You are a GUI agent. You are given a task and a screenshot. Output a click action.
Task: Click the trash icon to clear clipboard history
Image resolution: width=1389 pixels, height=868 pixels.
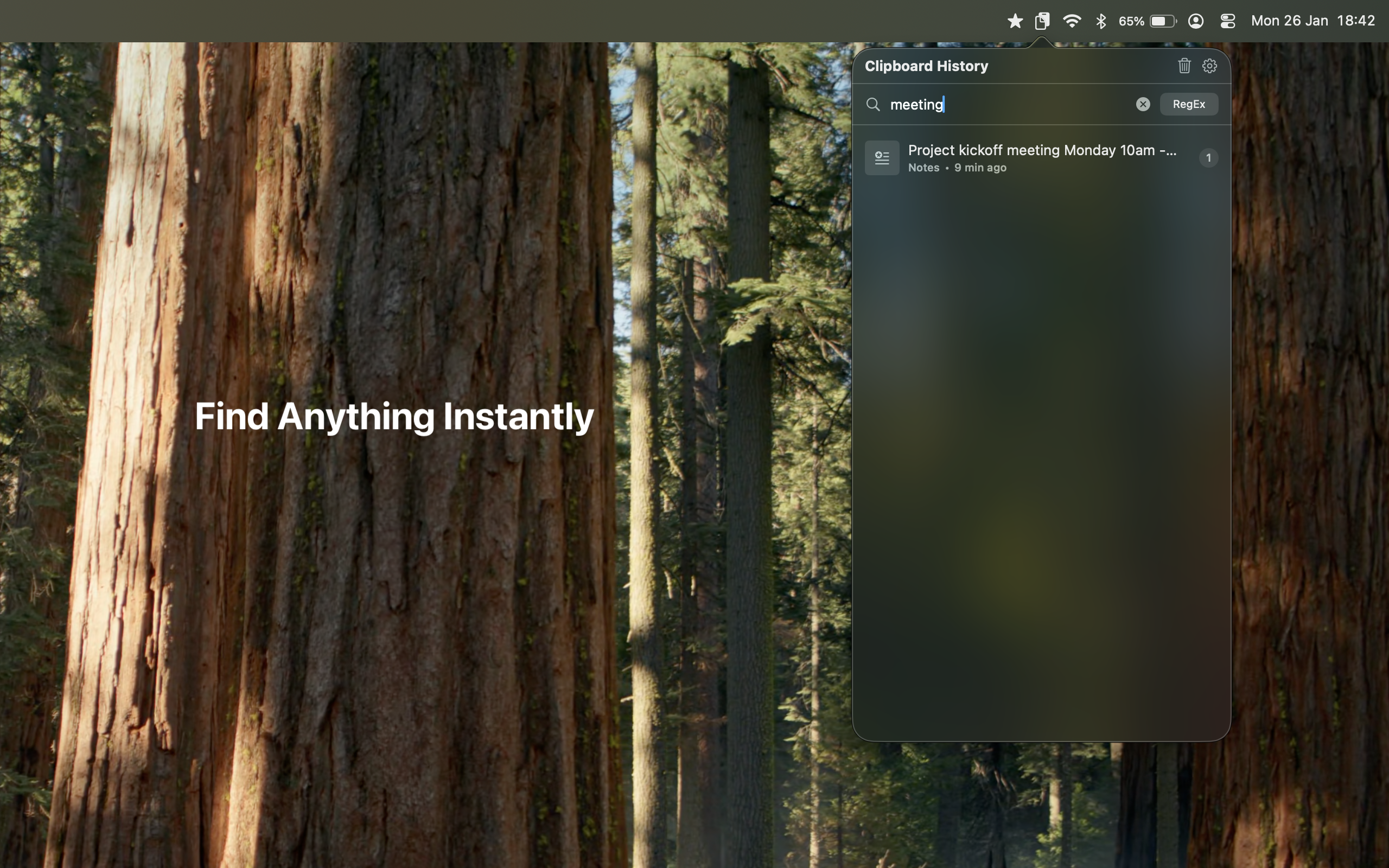1183,66
